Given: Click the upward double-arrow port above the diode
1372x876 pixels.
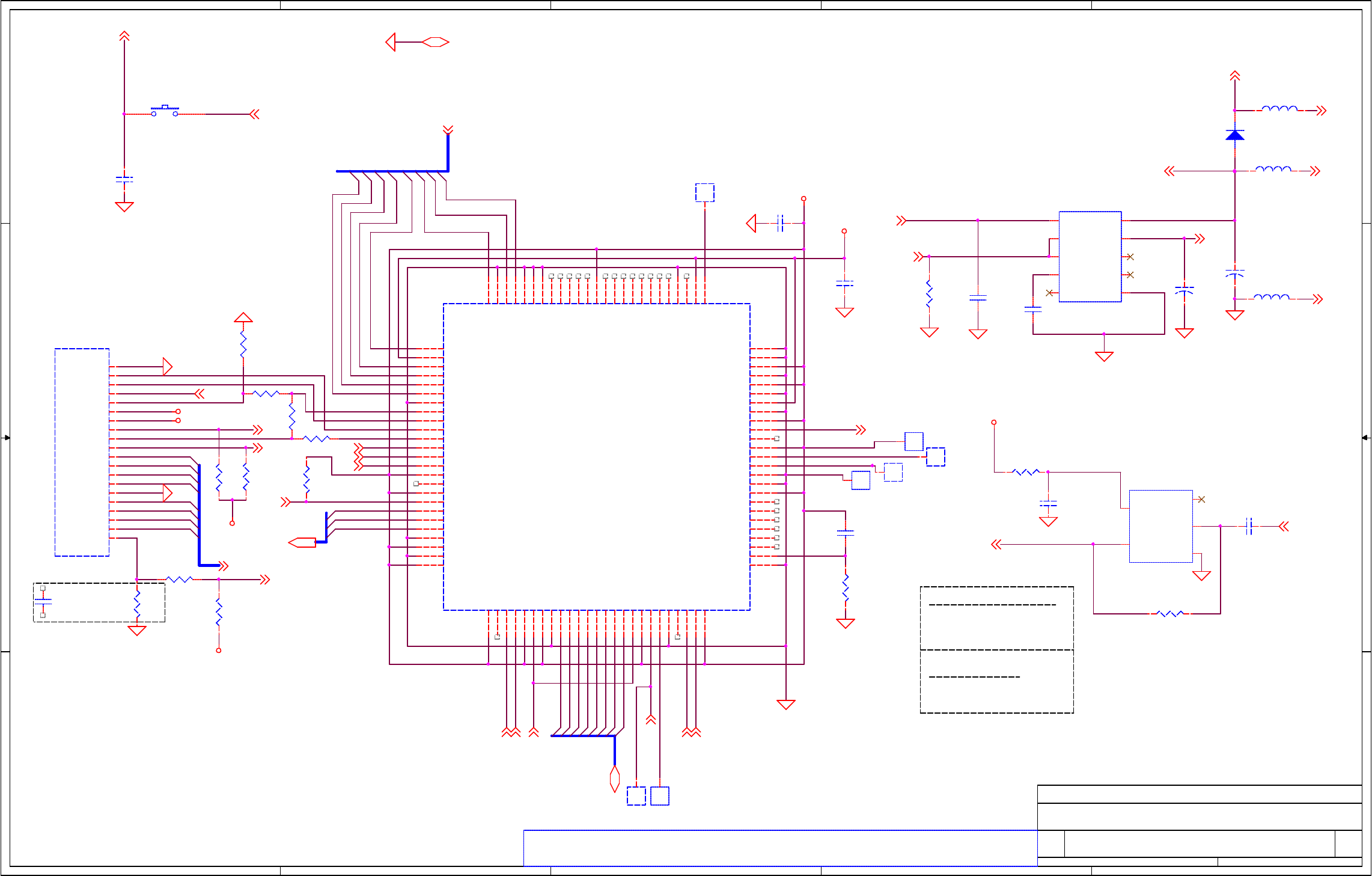Looking at the screenshot, I should (x=1235, y=76).
